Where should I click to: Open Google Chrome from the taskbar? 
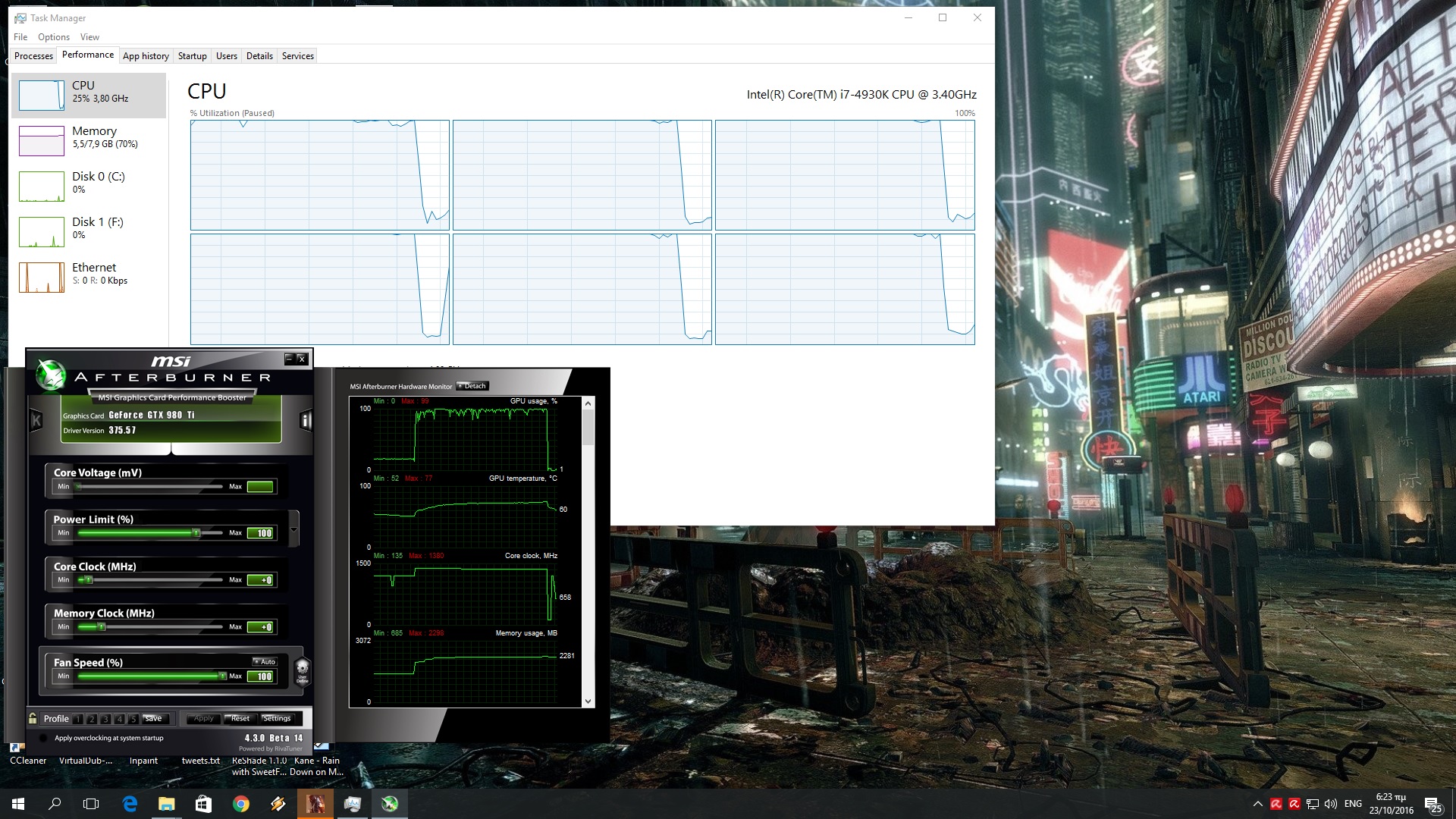pos(241,804)
